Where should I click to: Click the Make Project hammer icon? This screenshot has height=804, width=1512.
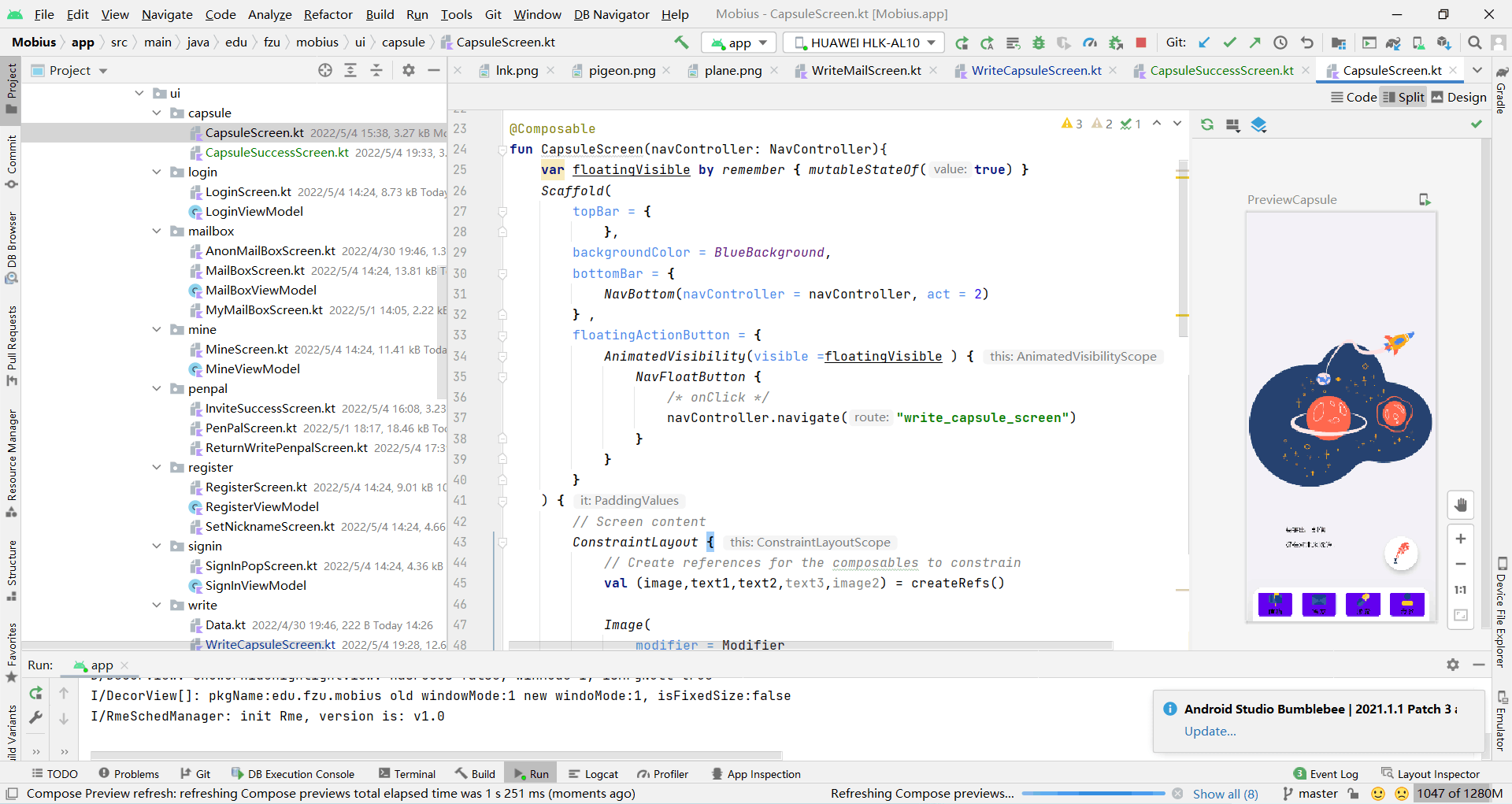tap(681, 43)
